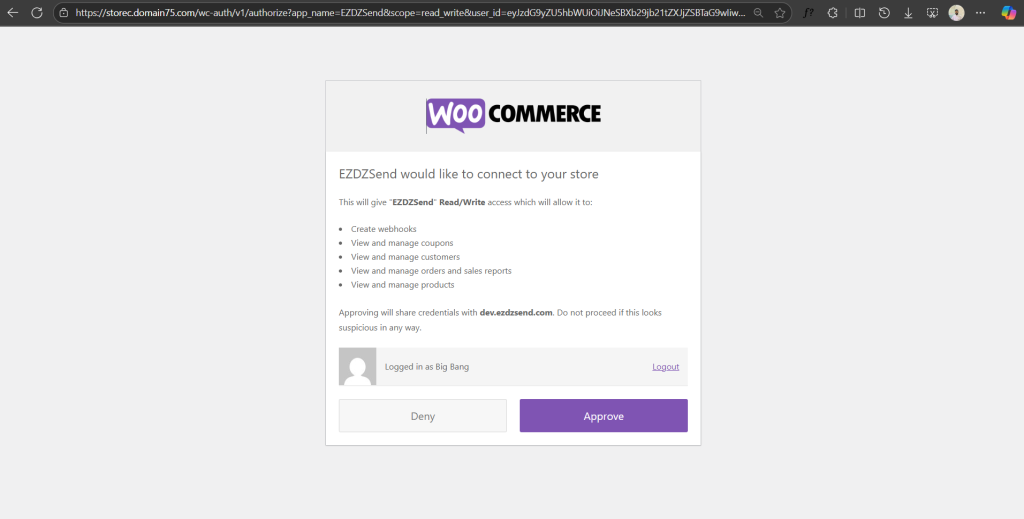Open the browser extensions puzzle icon

pyautogui.click(x=833, y=13)
